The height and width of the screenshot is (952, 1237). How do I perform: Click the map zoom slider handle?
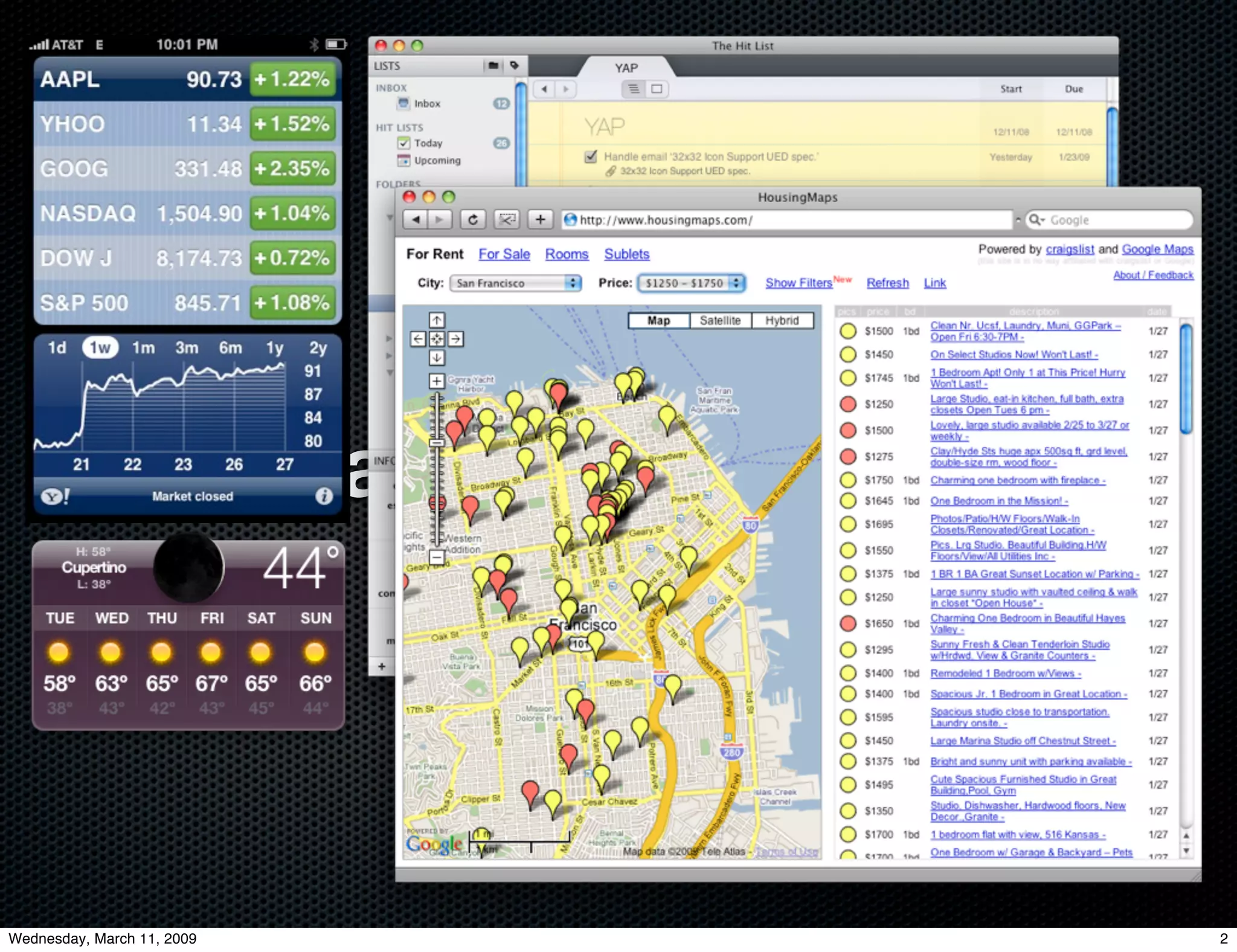coord(437,443)
